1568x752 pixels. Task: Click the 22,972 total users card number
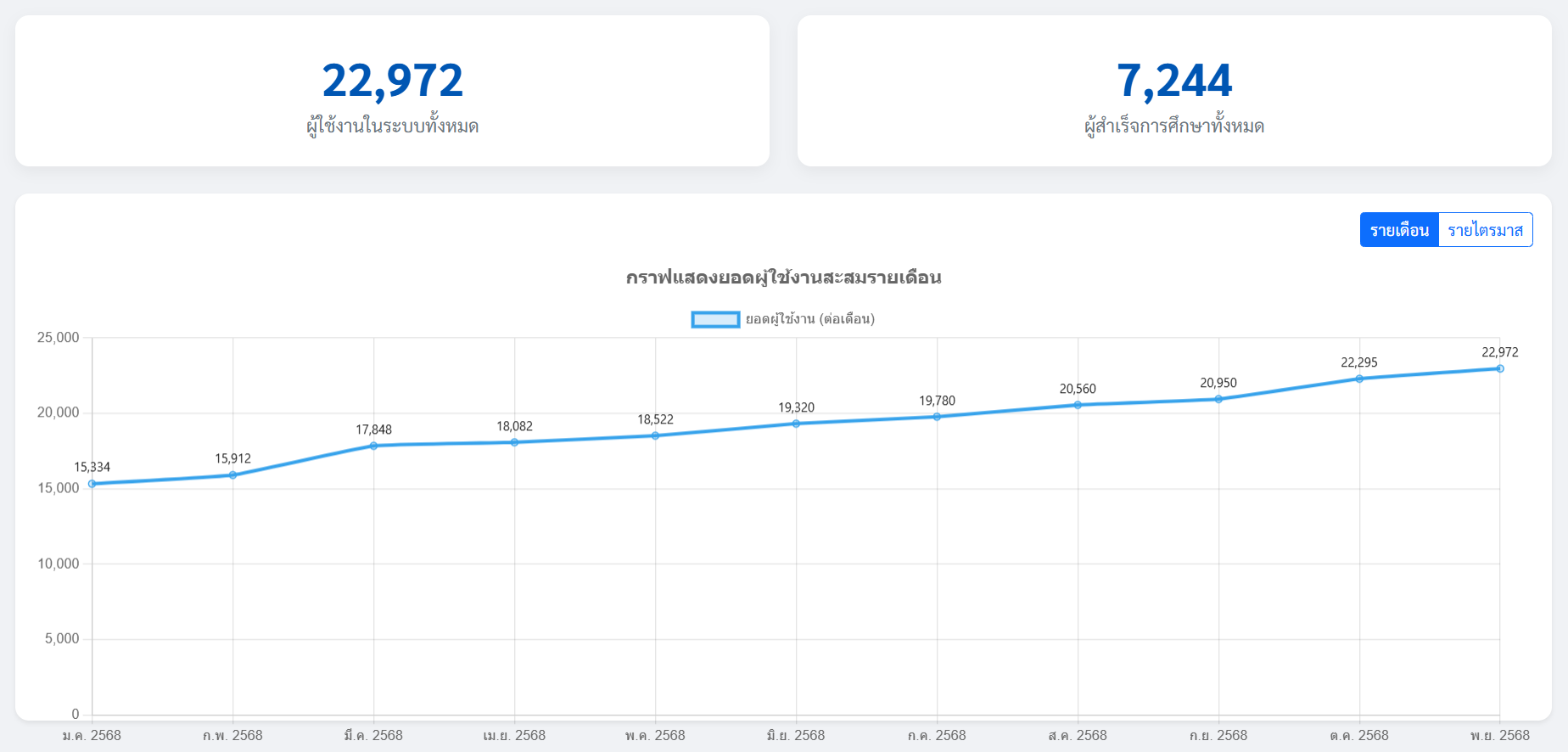(x=392, y=81)
